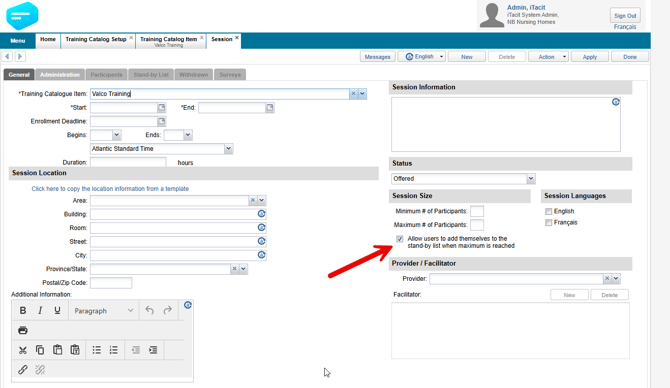Switch to Training Catalog Item tab
670x388 pixels.
169,41
